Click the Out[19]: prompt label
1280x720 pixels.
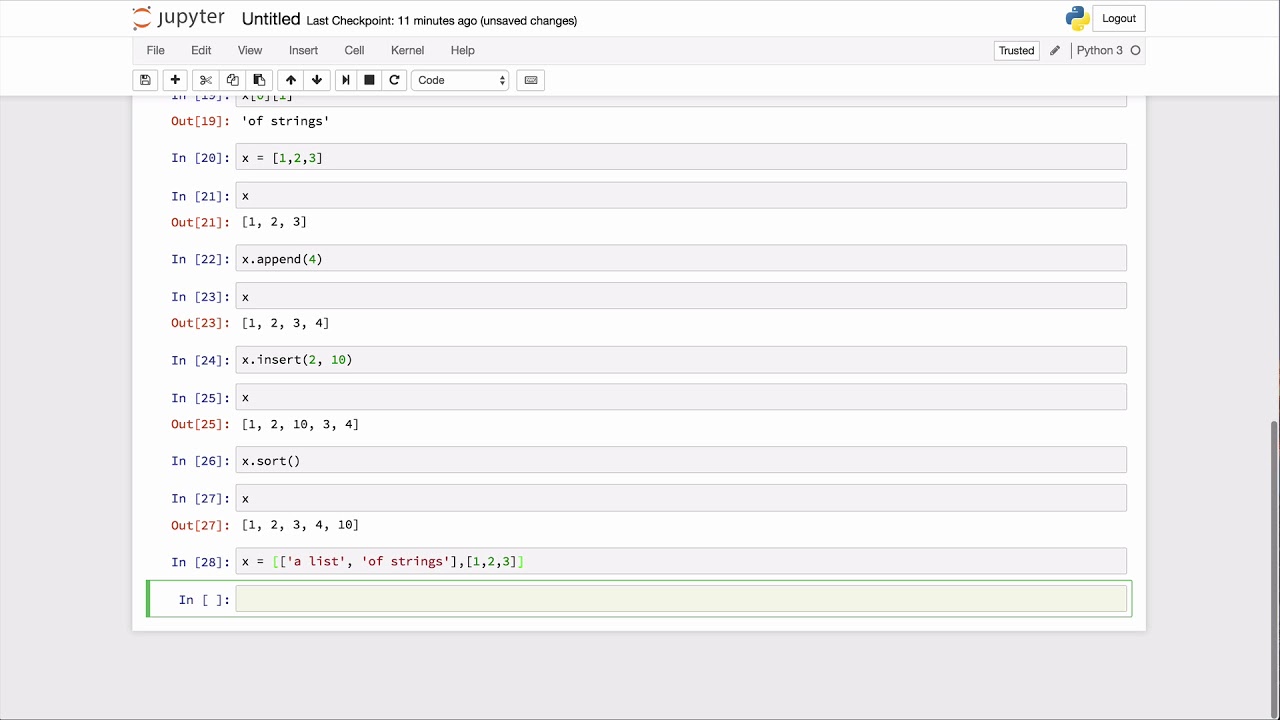pyautogui.click(x=200, y=121)
